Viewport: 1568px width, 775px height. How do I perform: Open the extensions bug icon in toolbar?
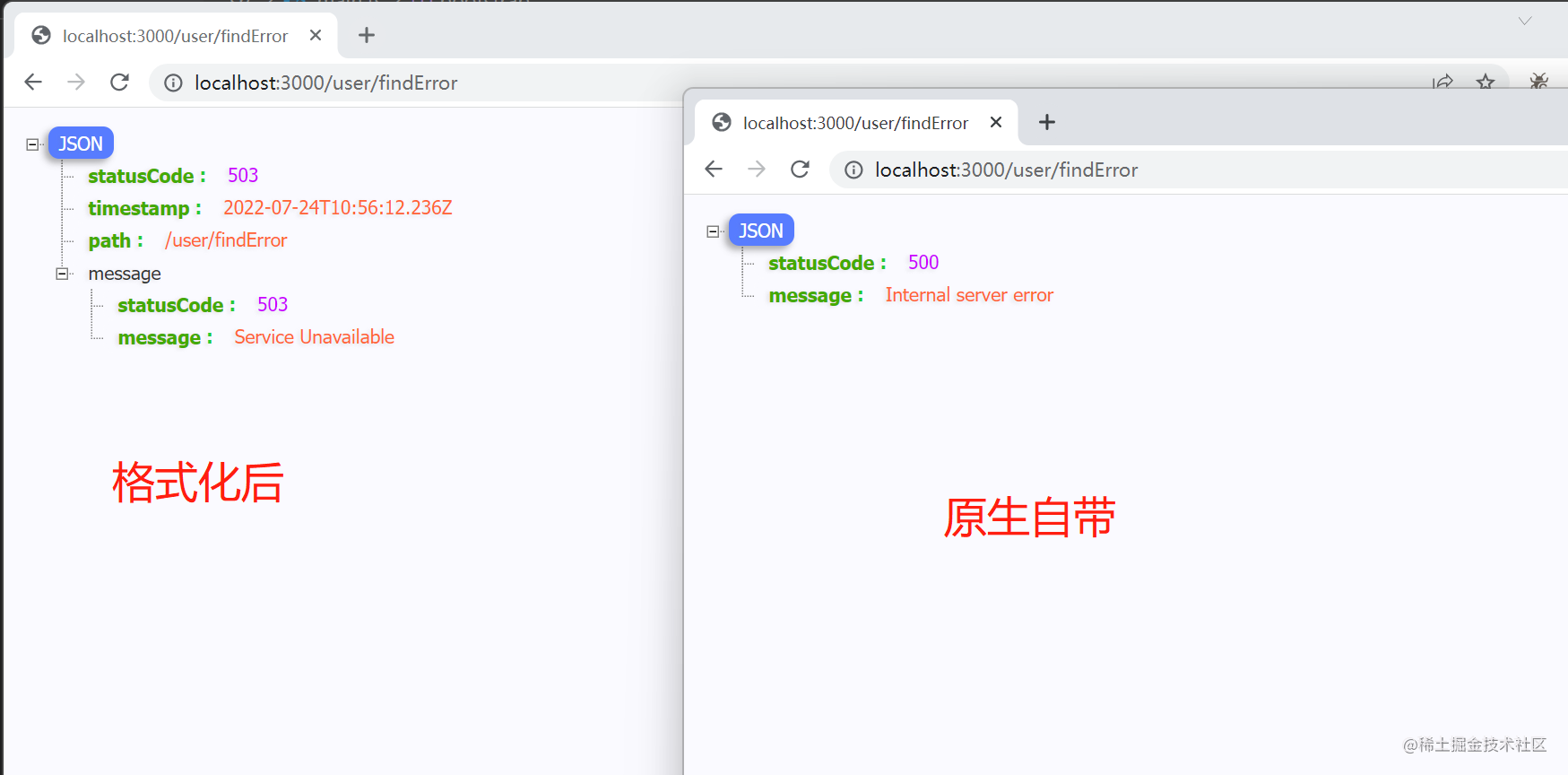(x=1539, y=82)
